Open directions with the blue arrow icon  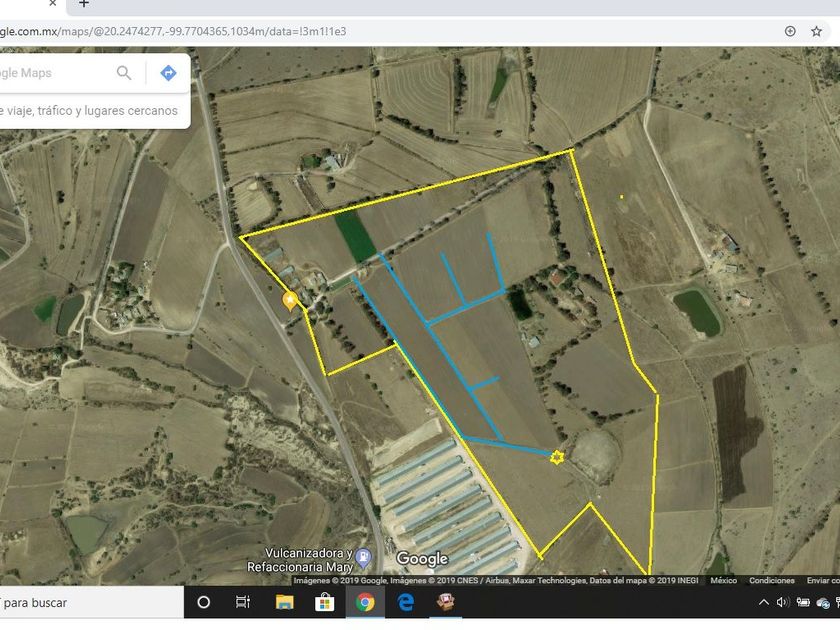pyautogui.click(x=168, y=73)
